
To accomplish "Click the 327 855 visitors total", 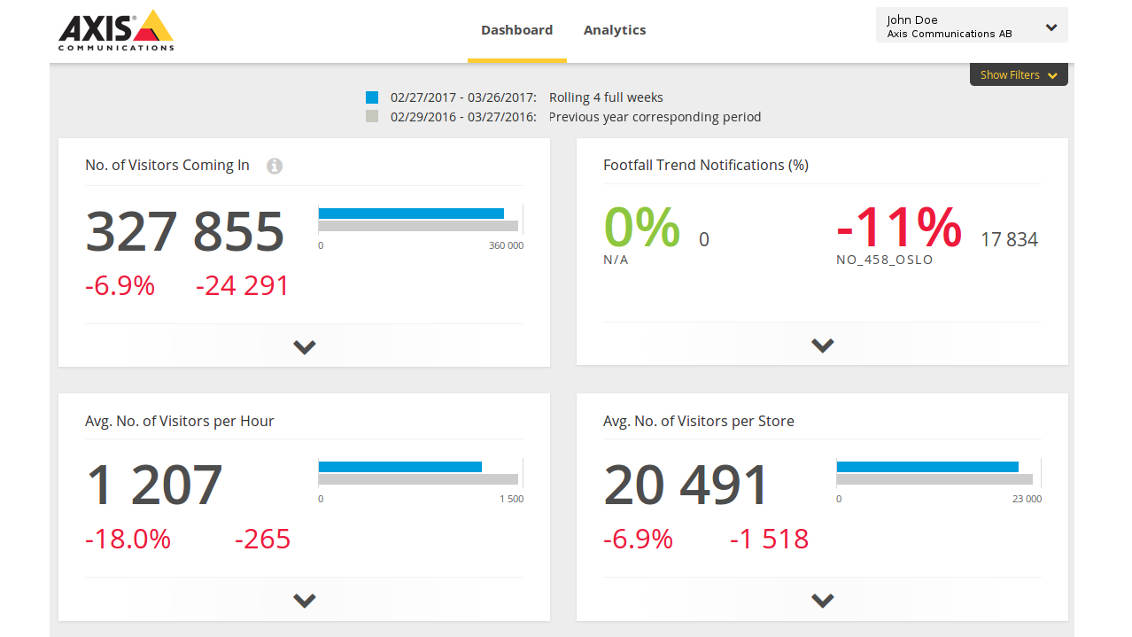I will 185,231.
